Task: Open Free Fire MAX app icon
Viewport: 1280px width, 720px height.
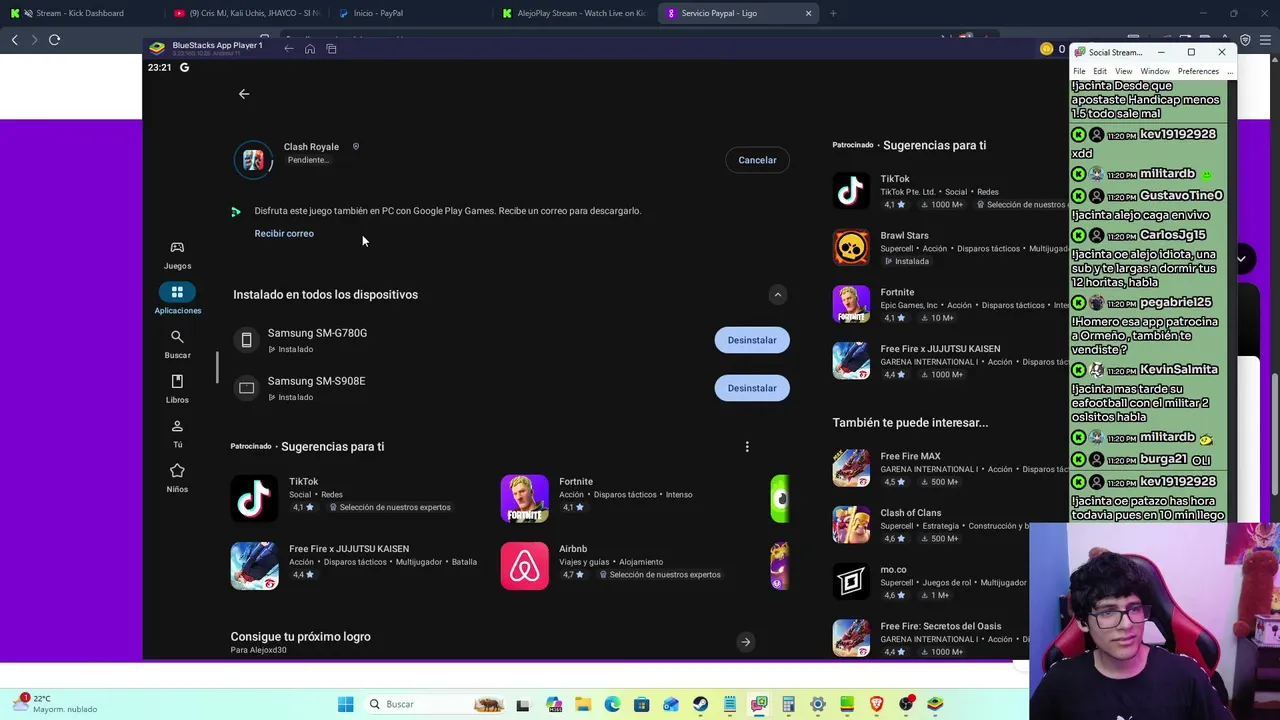Action: pos(851,468)
